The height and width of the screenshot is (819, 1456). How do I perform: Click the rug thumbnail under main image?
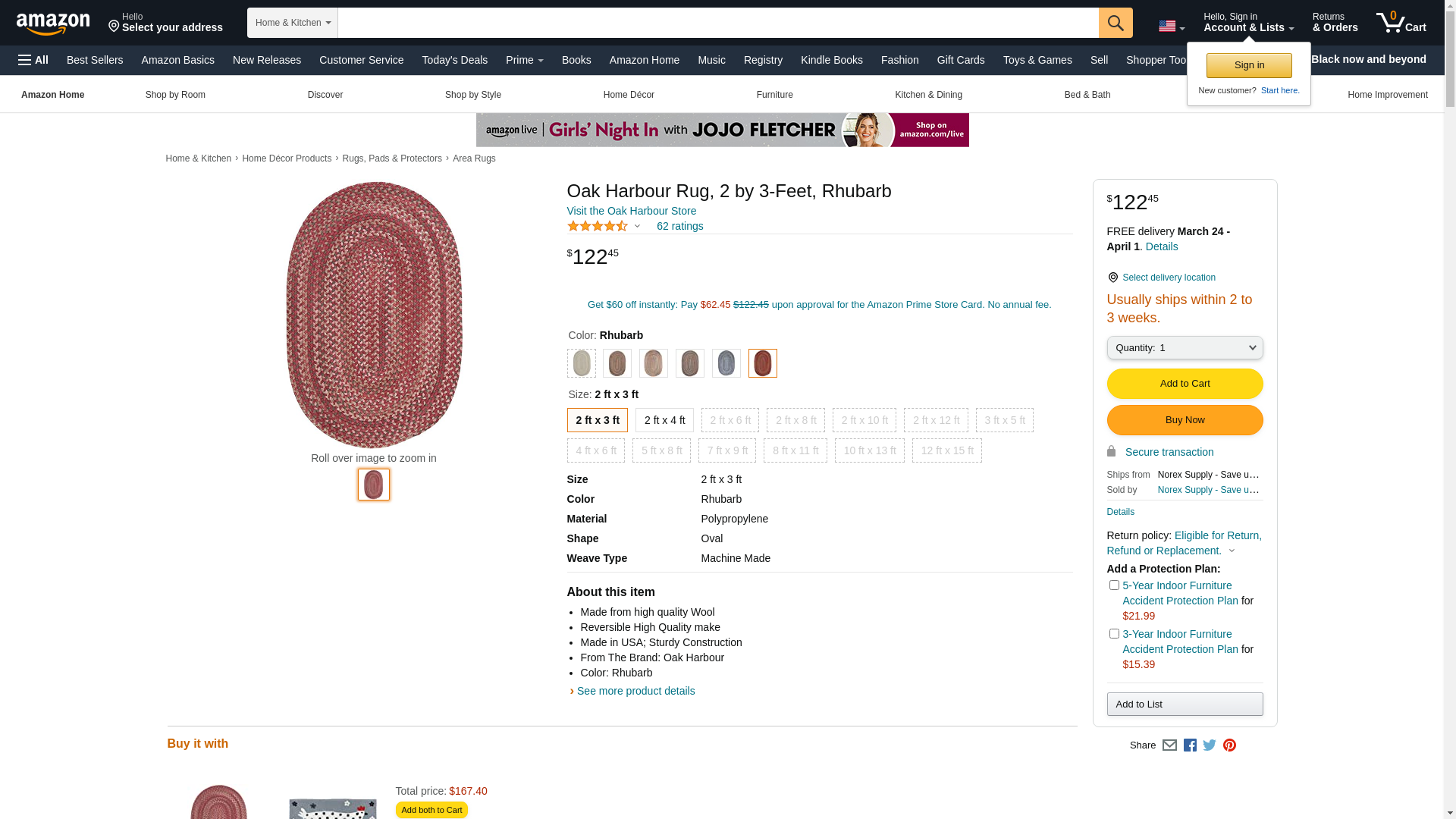click(x=373, y=485)
